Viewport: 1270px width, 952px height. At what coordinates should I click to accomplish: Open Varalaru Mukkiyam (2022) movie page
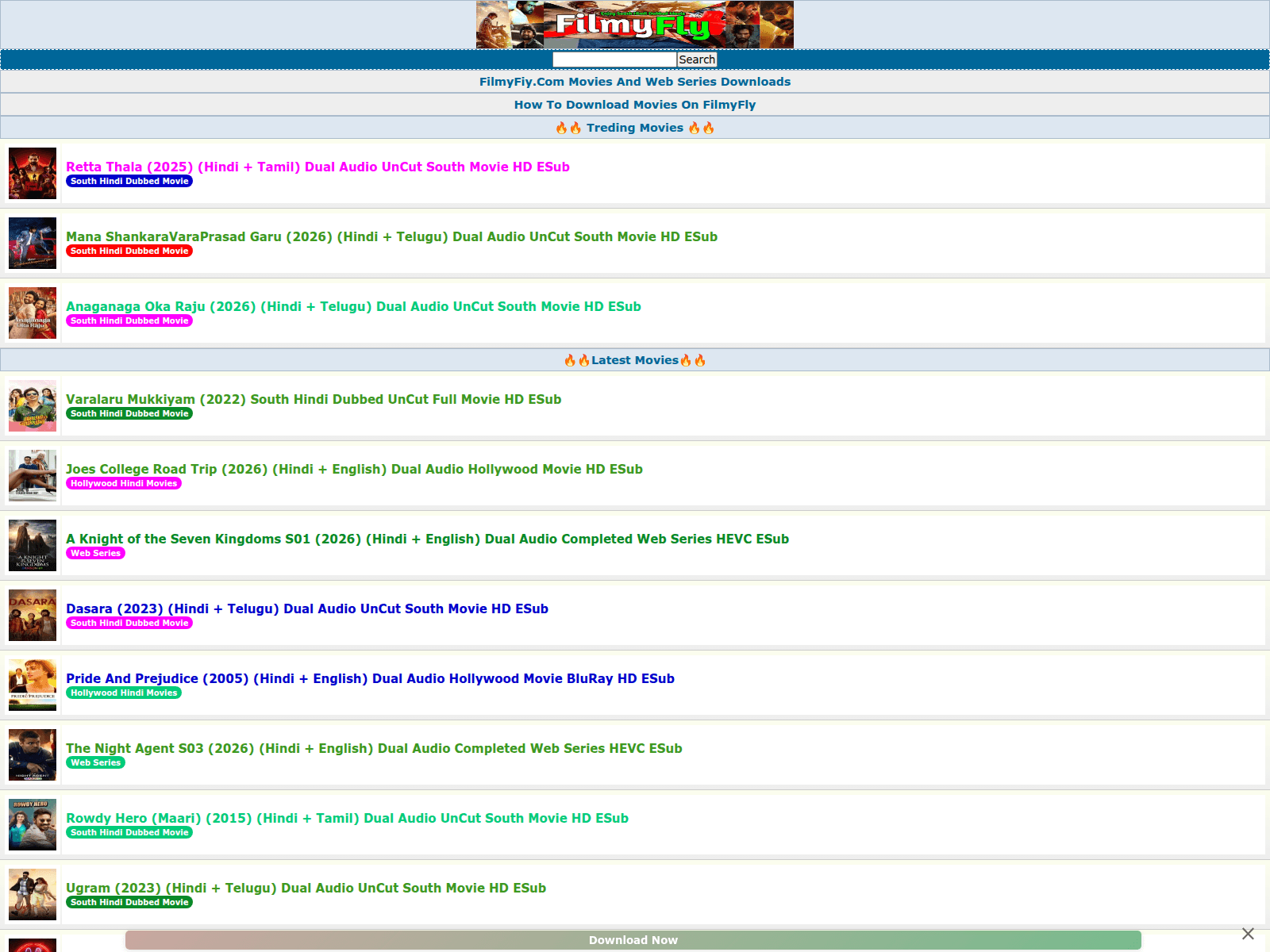click(314, 399)
